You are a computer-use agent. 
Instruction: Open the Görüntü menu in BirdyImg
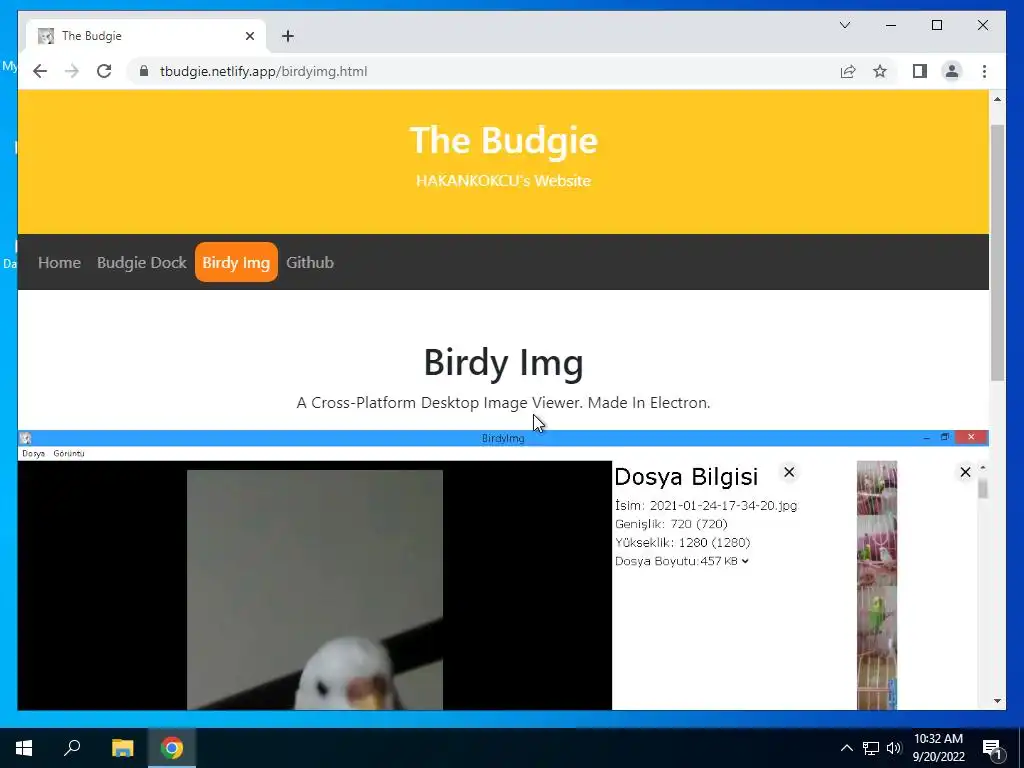(x=69, y=453)
